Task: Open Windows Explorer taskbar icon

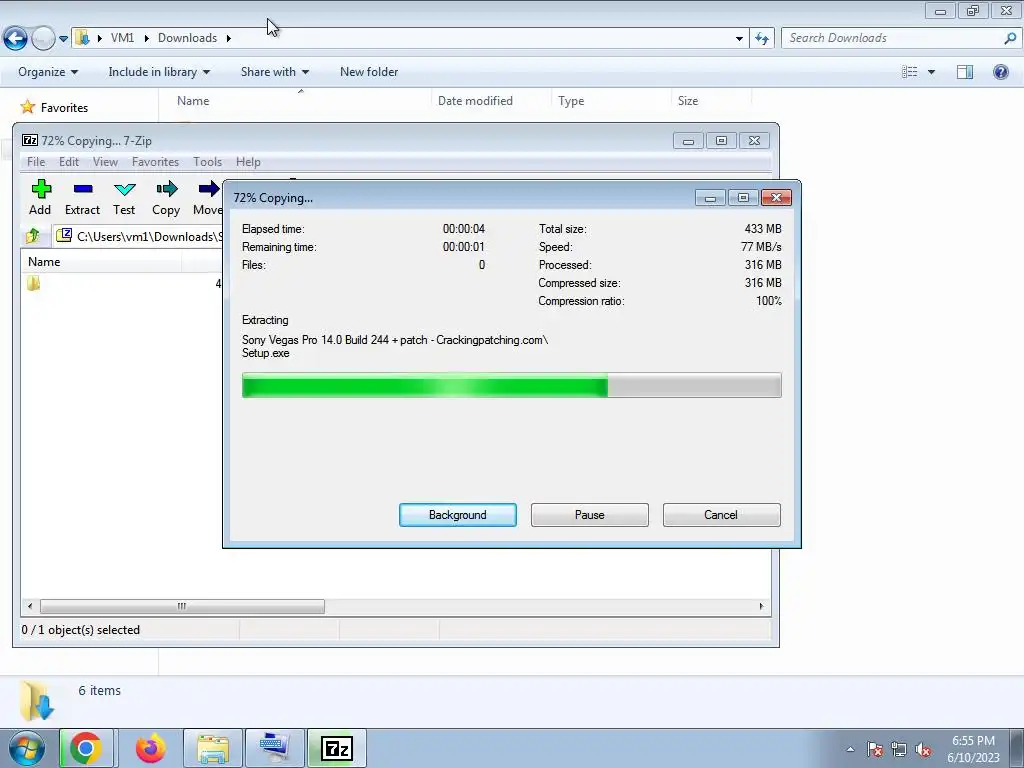Action: pyautogui.click(x=213, y=748)
